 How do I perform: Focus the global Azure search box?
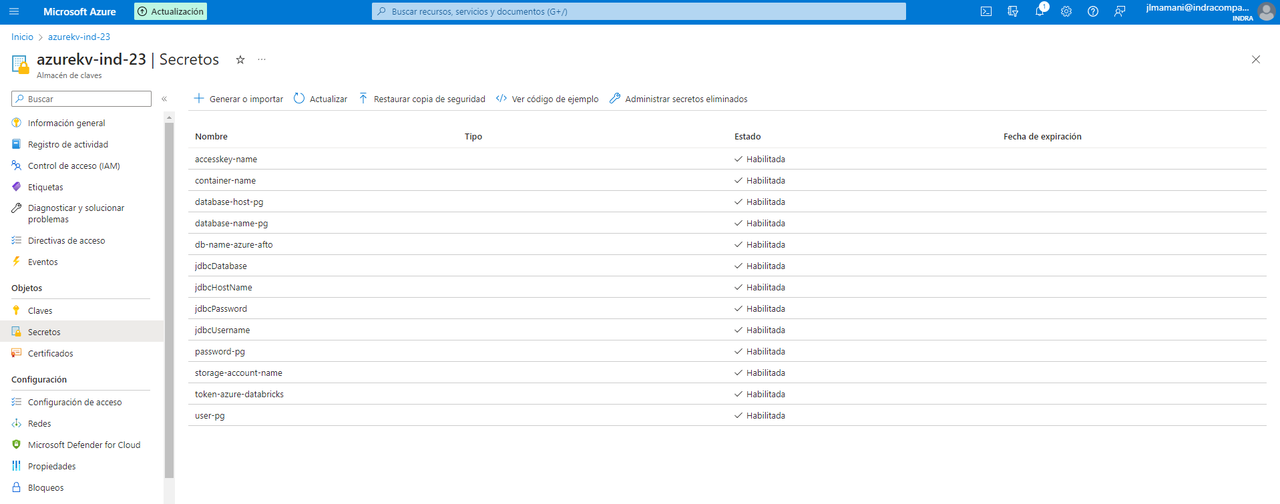[638, 11]
